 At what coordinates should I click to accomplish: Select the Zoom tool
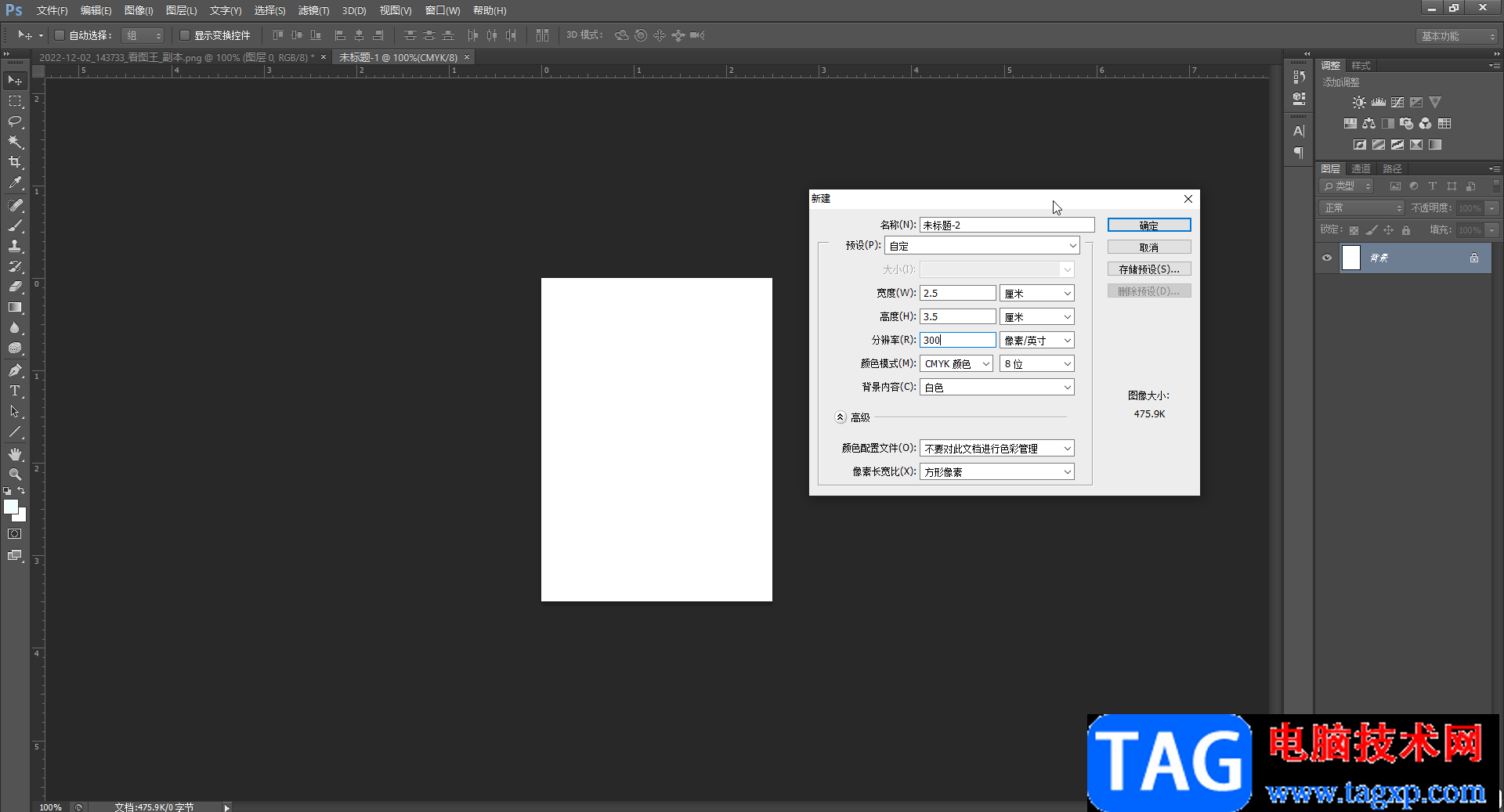pyautogui.click(x=15, y=475)
